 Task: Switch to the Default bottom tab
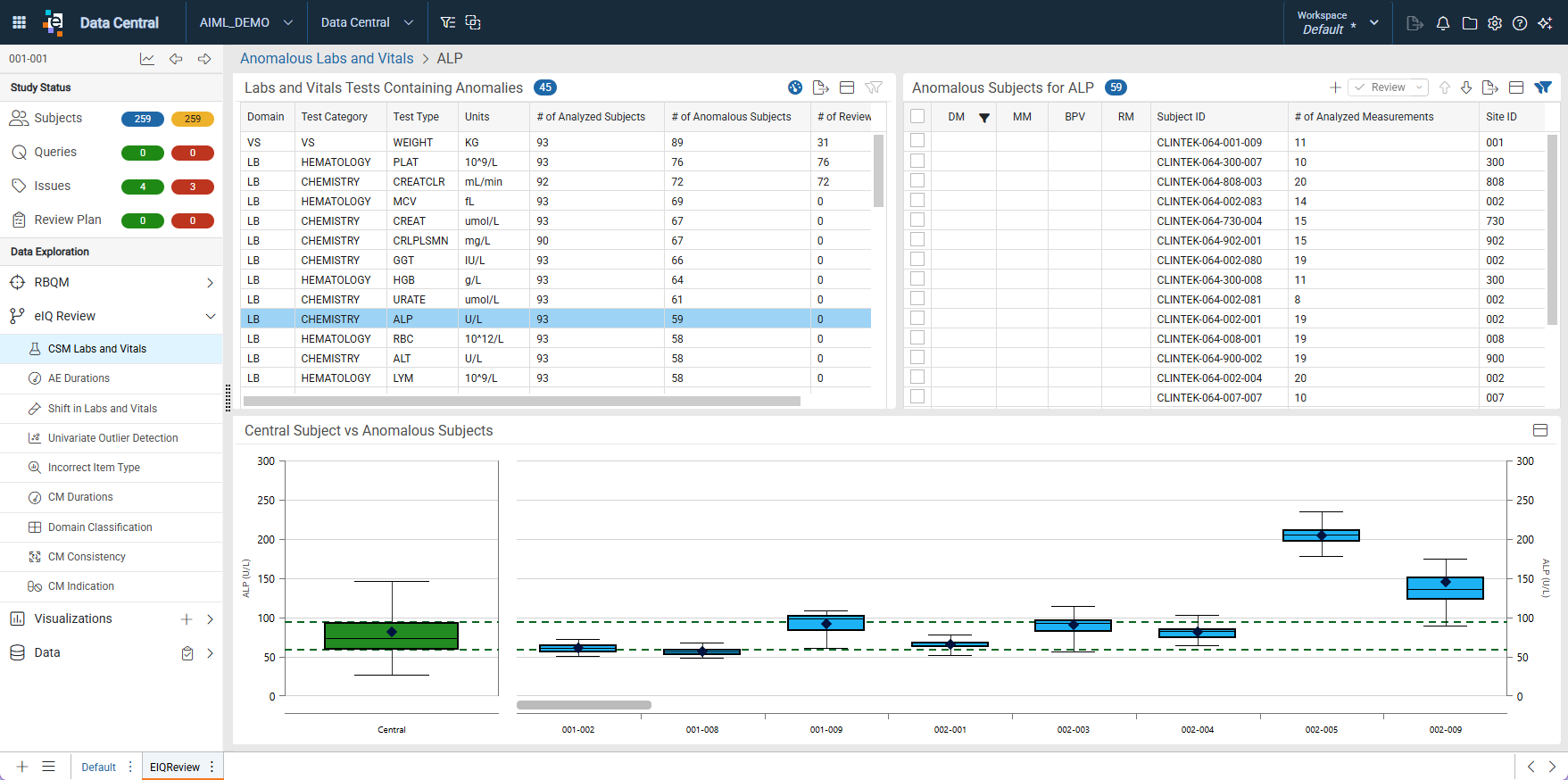[98, 768]
